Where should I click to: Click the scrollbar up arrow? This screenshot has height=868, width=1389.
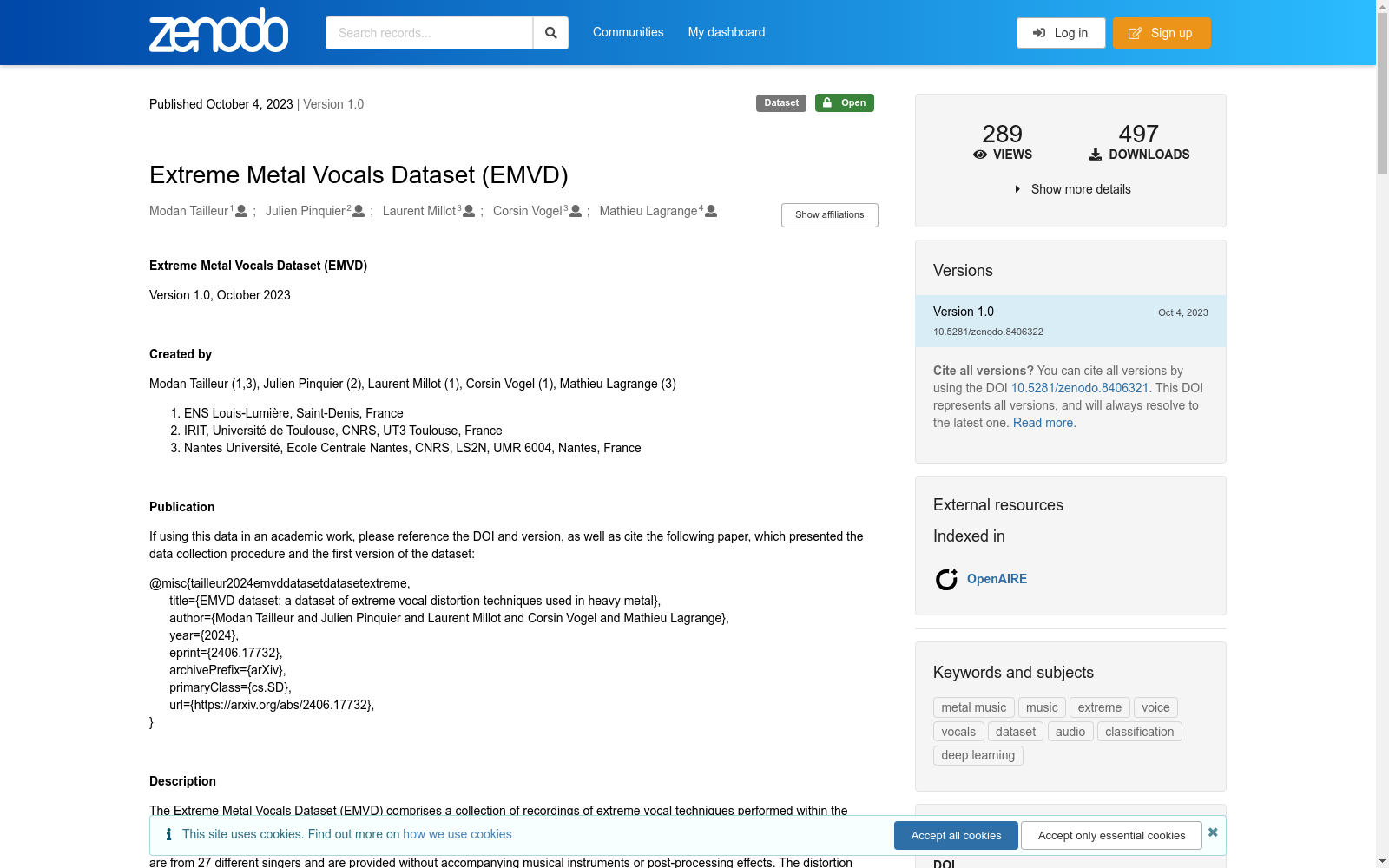[1382, 6]
